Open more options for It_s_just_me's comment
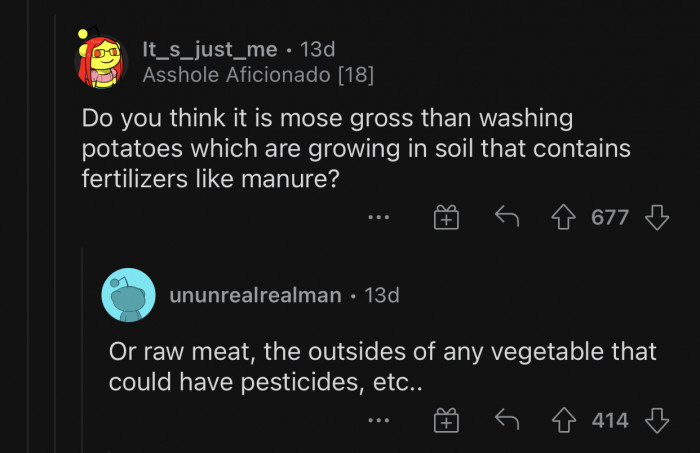700x453 pixels. pos(378,217)
